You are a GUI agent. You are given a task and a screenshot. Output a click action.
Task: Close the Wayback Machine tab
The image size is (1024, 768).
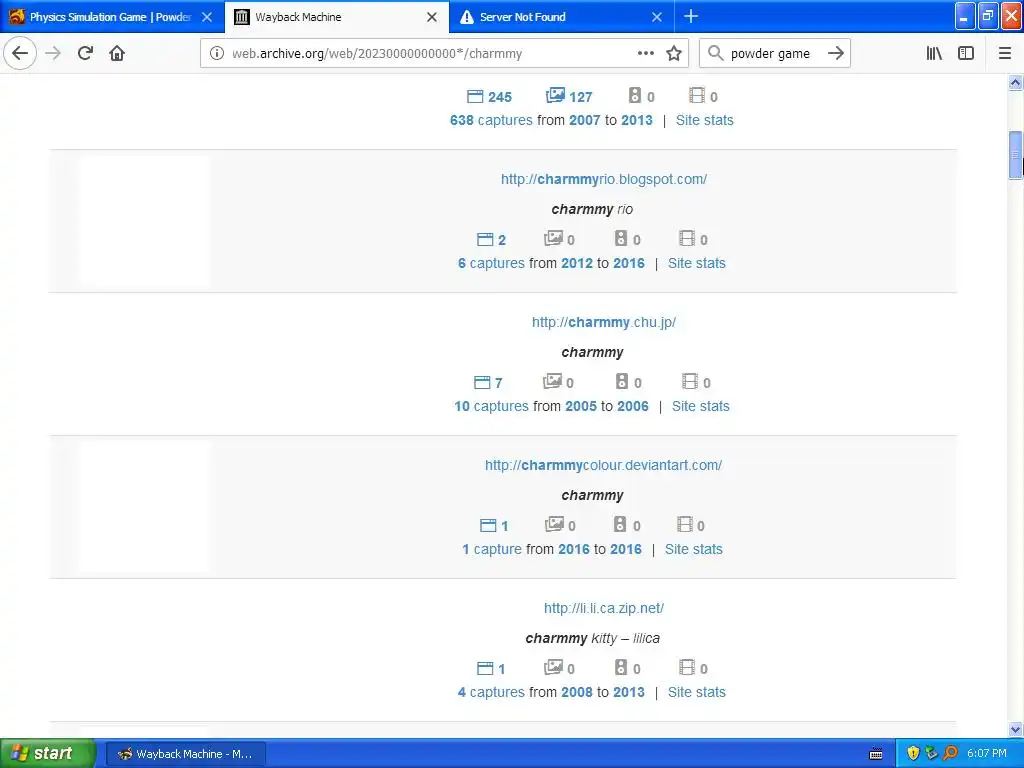[x=432, y=17]
